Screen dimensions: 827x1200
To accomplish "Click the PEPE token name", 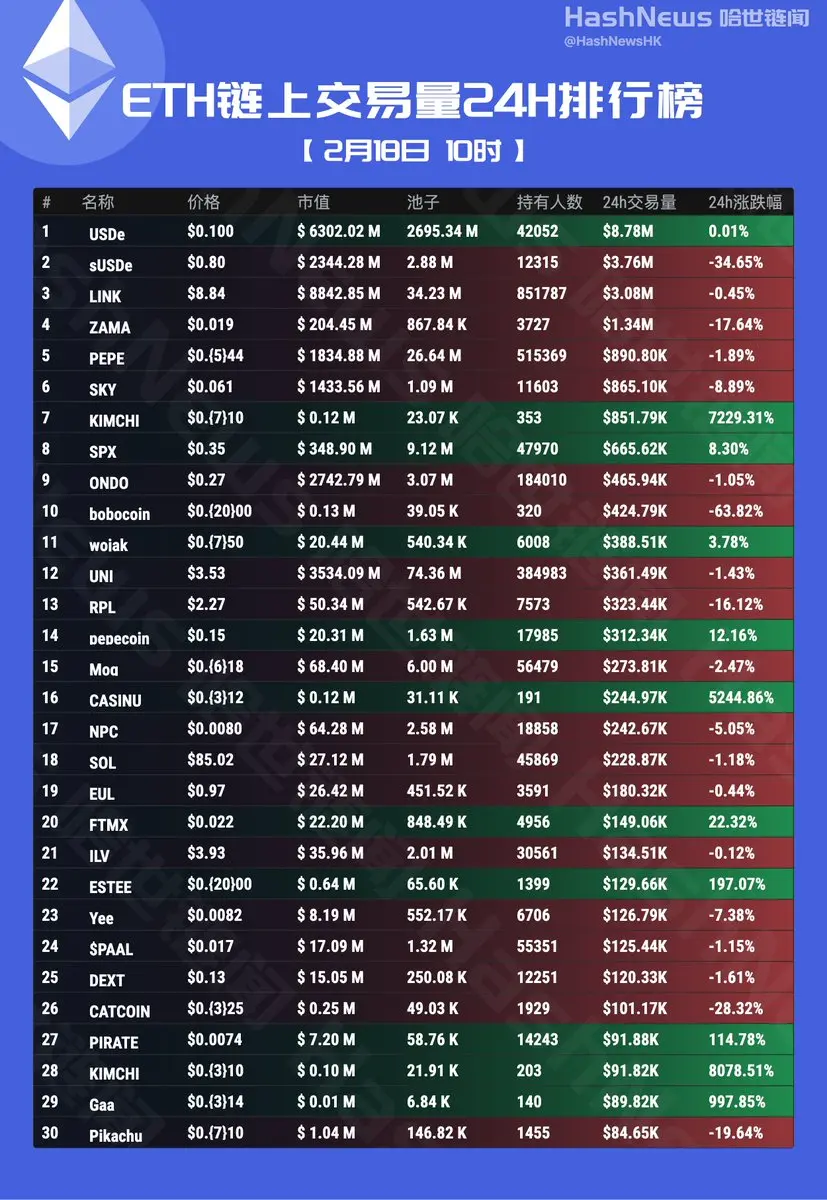I will click(x=106, y=358).
